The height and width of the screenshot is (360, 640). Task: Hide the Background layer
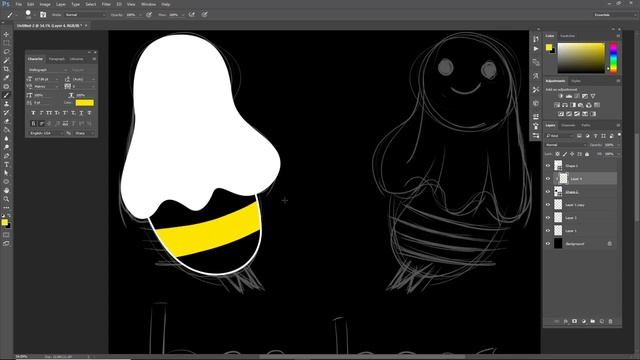pyautogui.click(x=548, y=244)
